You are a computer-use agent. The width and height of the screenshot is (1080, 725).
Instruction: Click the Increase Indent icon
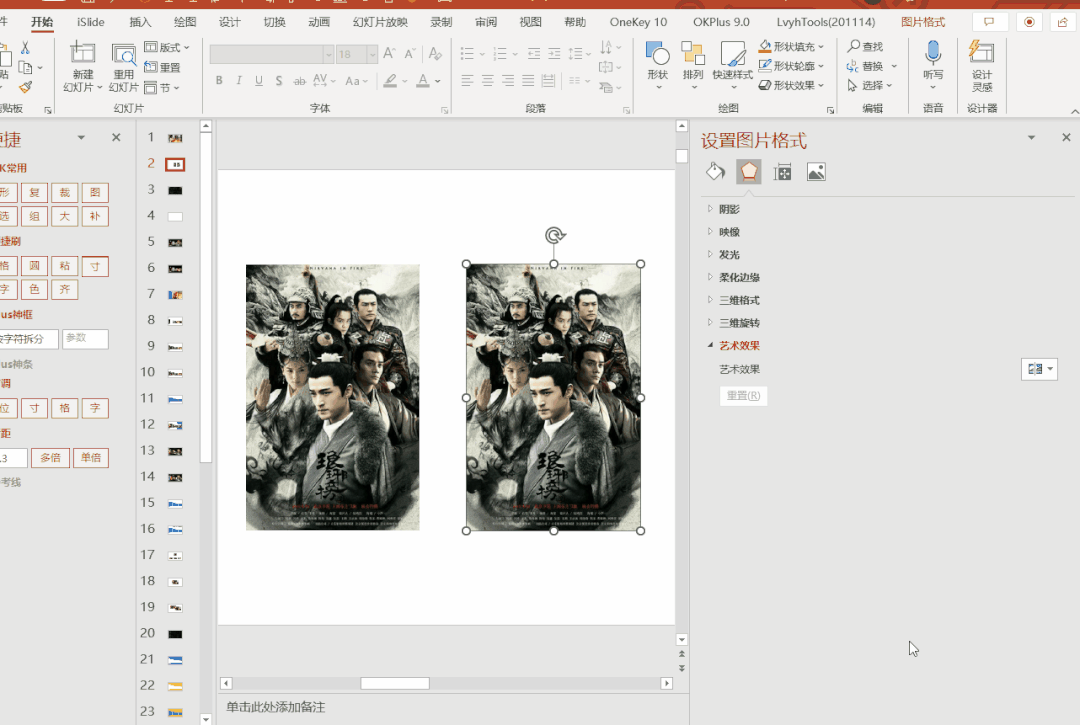coord(554,53)
